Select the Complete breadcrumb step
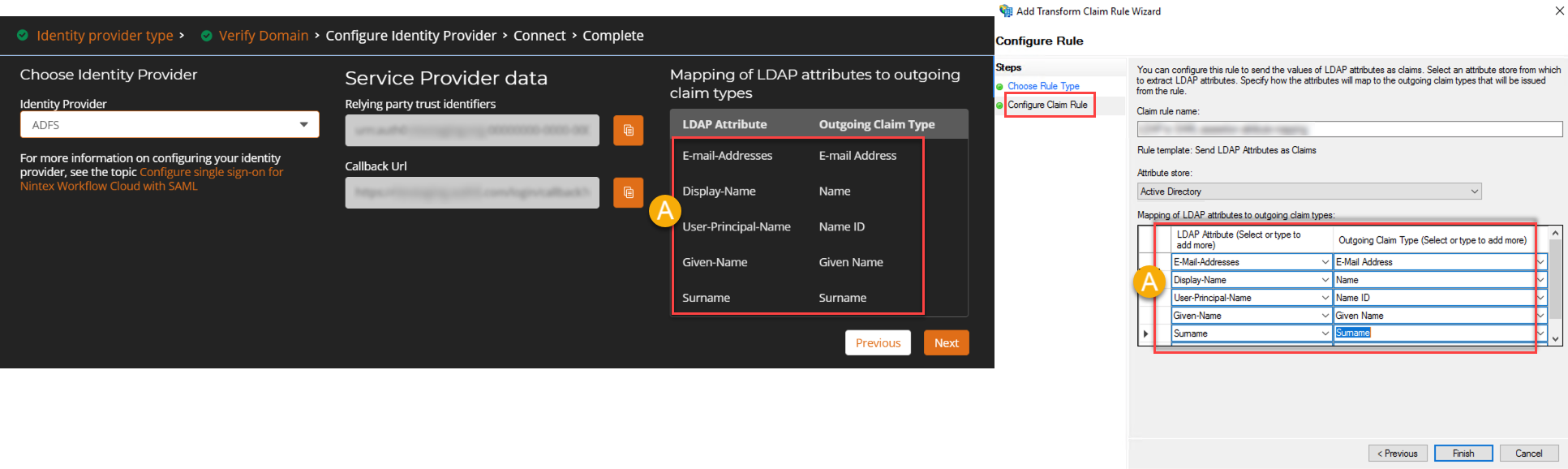This screenshot has width=1568, height=469. pos(613,36)
